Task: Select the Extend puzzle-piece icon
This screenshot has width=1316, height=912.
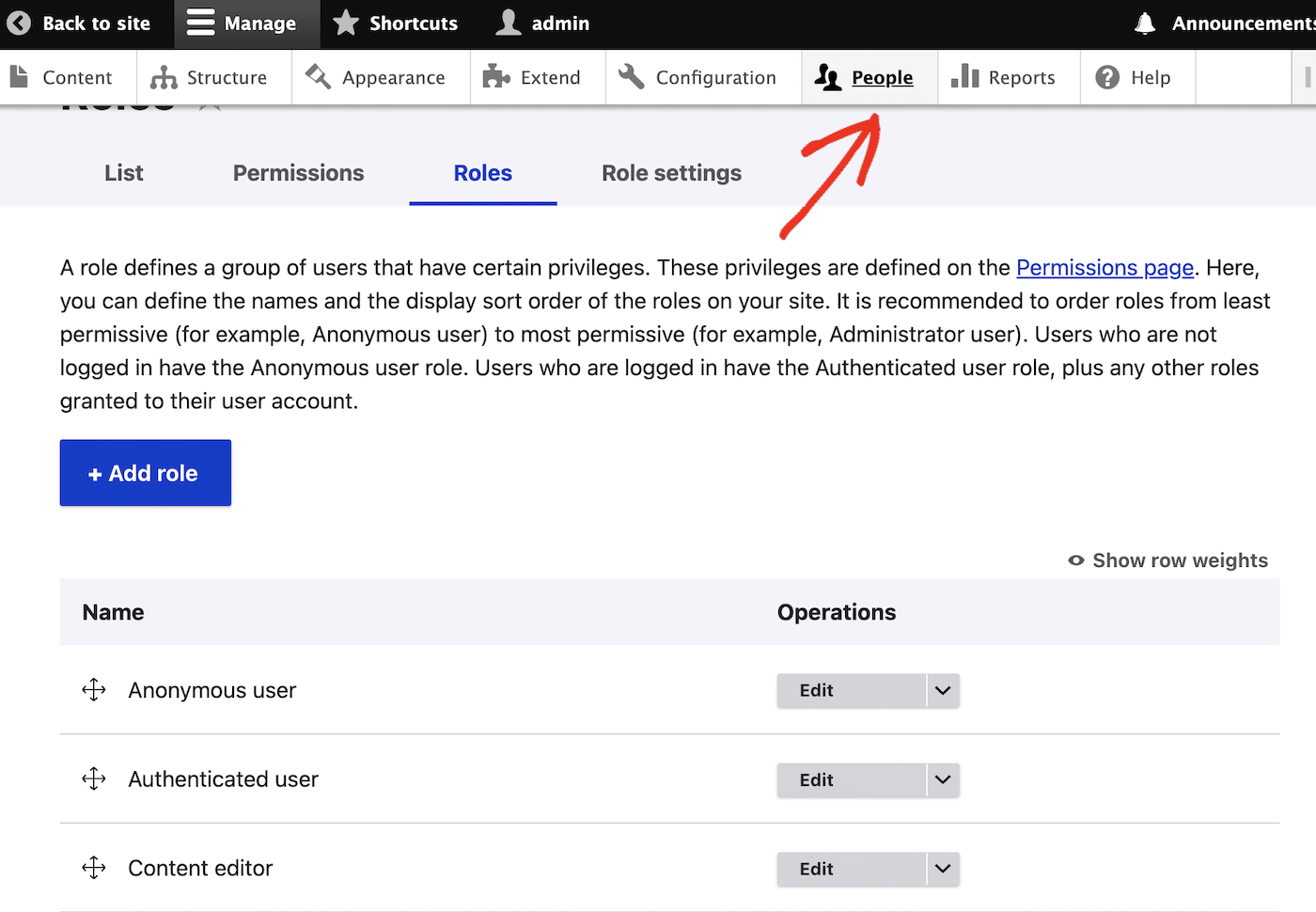Action: coord(496,77)
